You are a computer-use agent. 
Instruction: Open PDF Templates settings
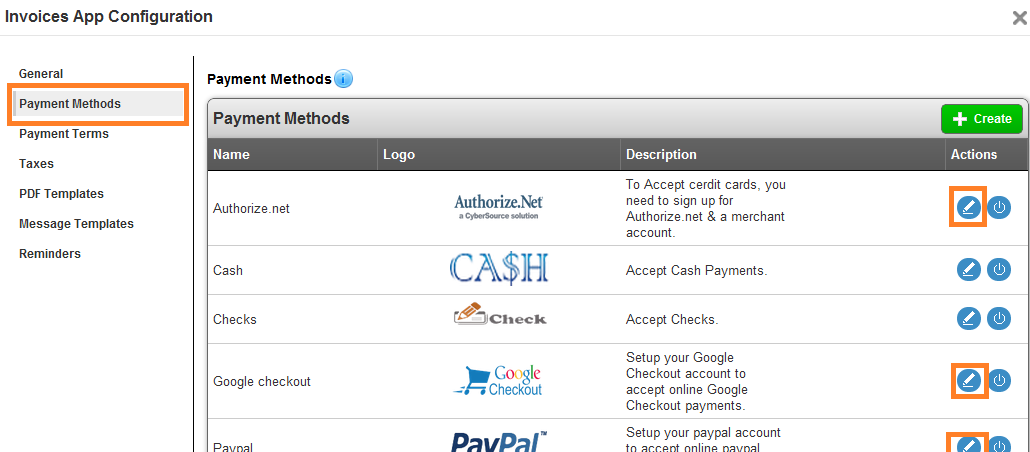pyautogui.click(x=61, y=194)
